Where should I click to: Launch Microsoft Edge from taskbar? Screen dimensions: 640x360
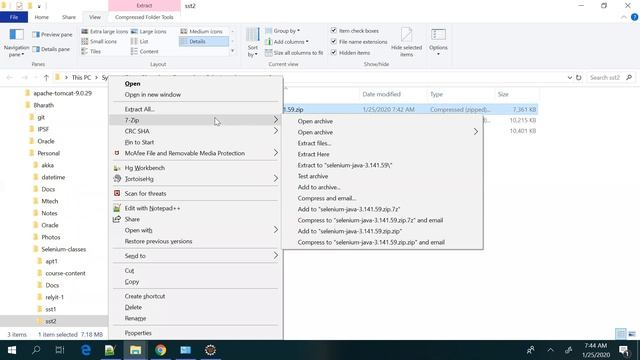pyautogui.click(x=86, y=350)
